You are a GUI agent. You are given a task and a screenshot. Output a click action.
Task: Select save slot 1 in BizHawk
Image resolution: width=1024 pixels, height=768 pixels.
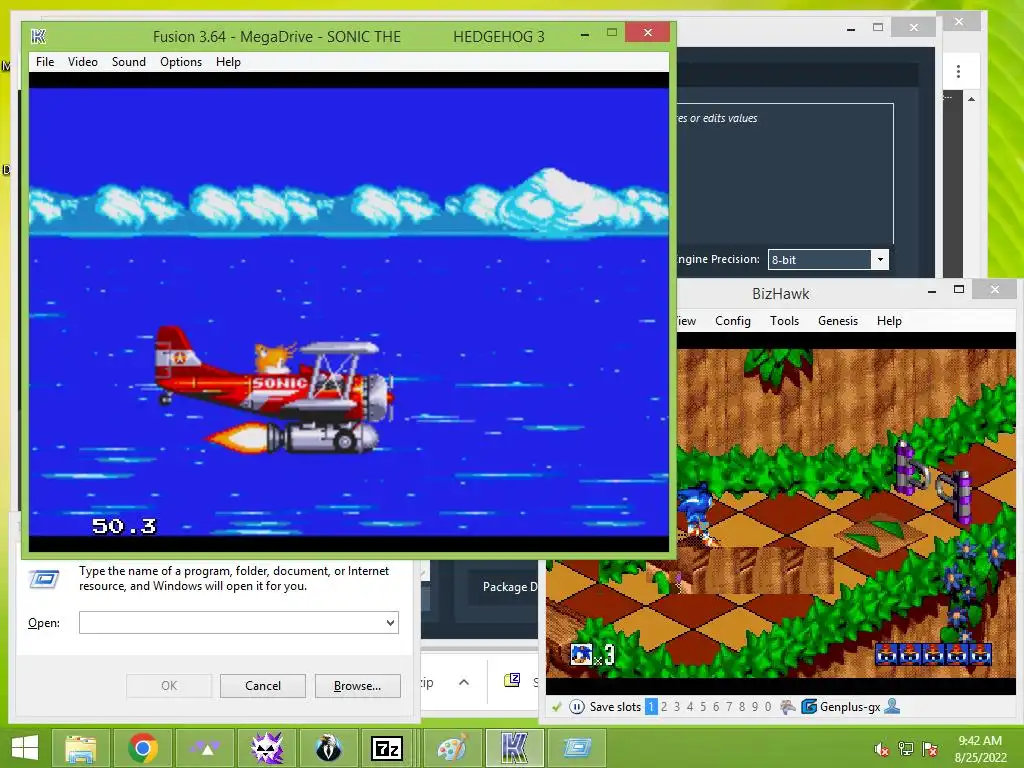pyautogui.click(x=651, y=707)
